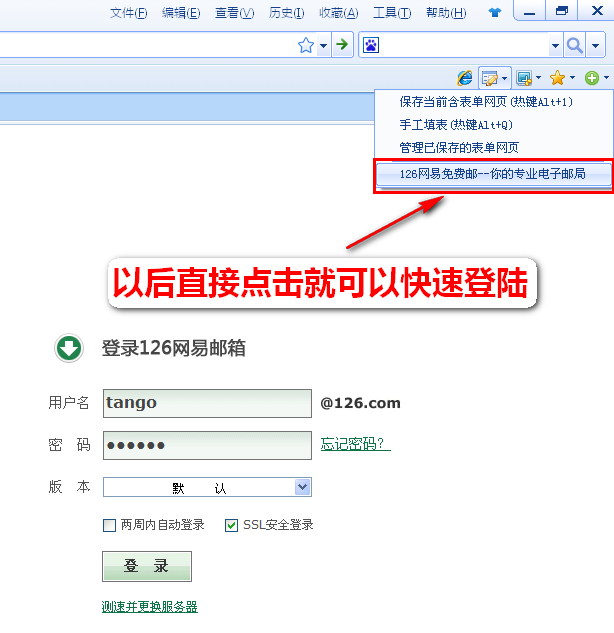The image size is (614, 633).
Task: Click 忘记密码? link
Action: point(356,444)
